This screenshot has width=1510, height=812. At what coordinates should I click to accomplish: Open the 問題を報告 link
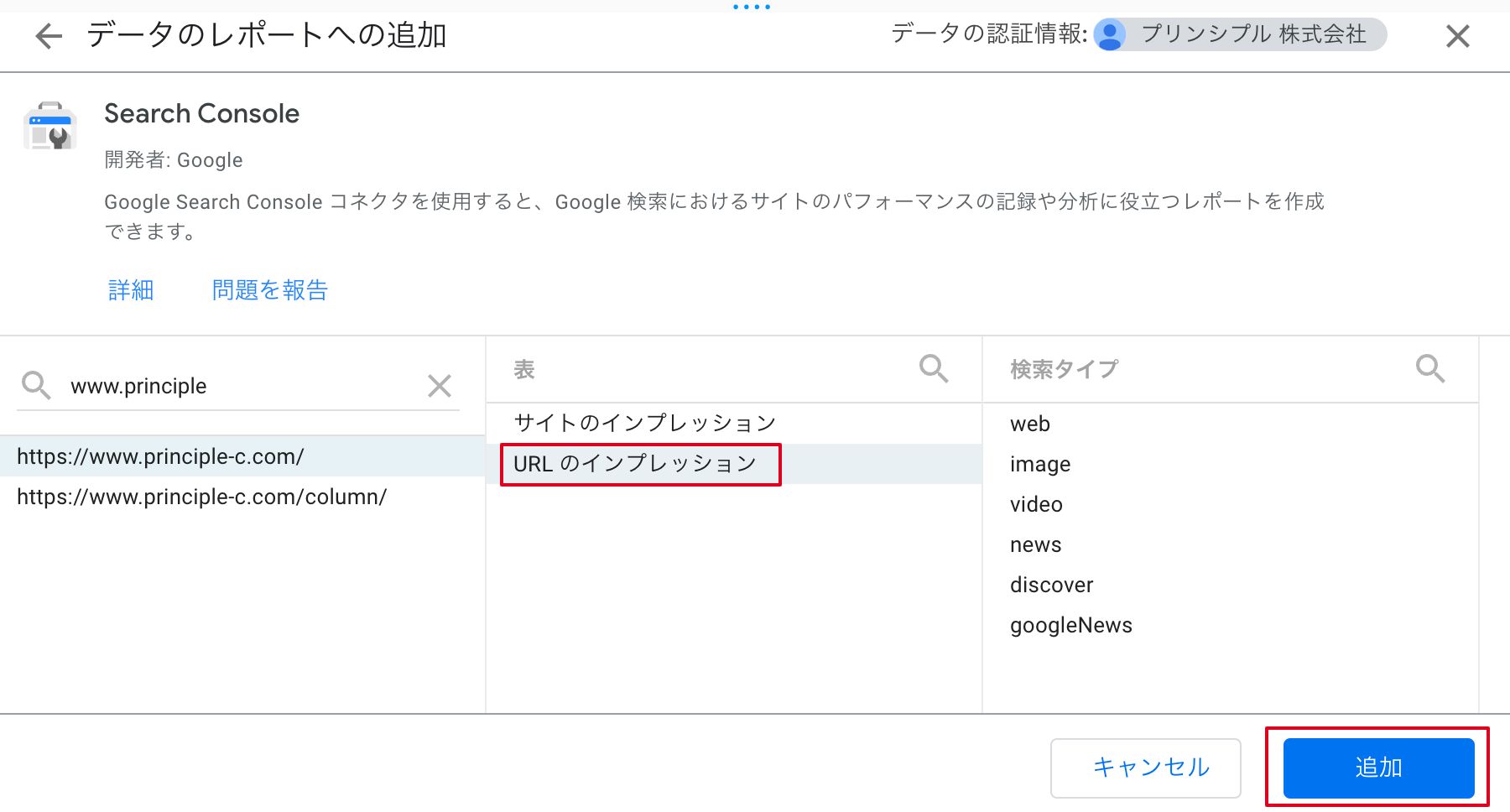[270, 290]
